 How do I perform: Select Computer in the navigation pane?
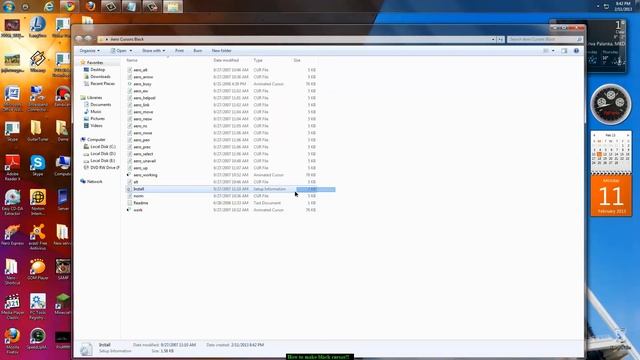click(x=96, y=140)
